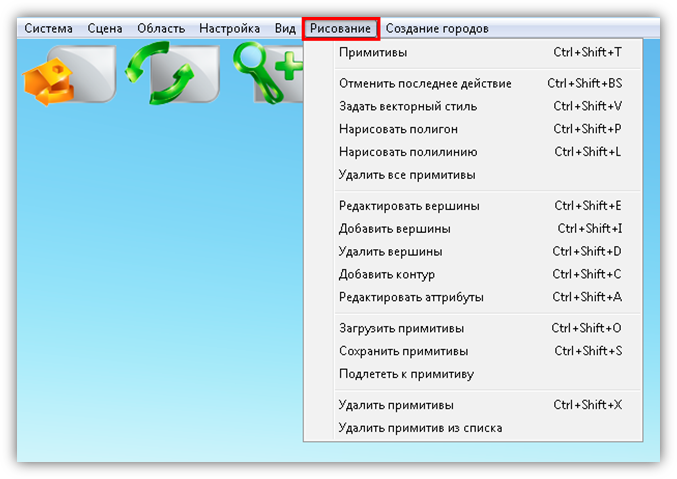The width and height of the screenshot is (677, 479).
Task: Select Задать векторный стиль
Action: click(408, 106)
